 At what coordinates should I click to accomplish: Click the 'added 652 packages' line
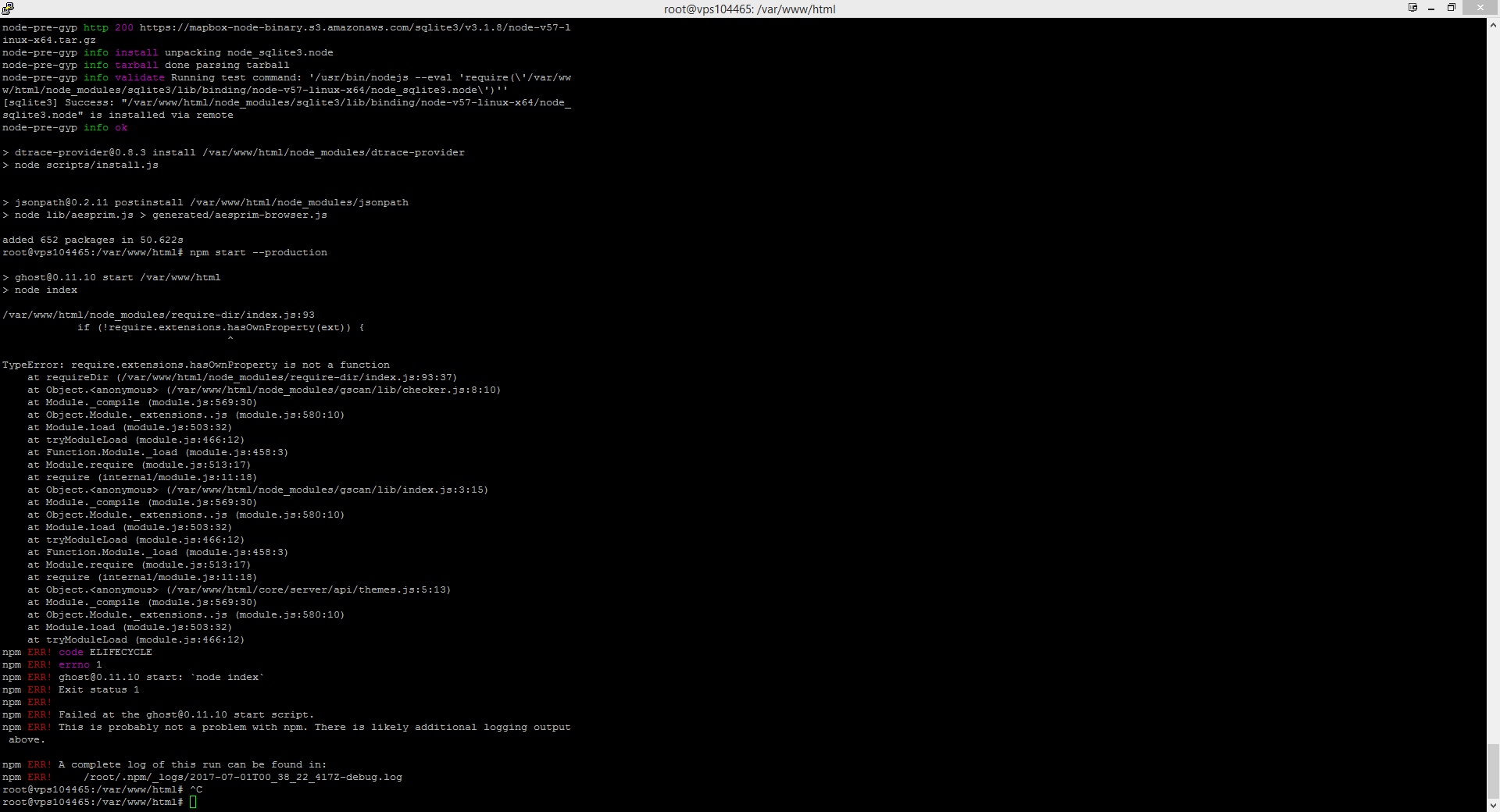click(x=92, y=240)
